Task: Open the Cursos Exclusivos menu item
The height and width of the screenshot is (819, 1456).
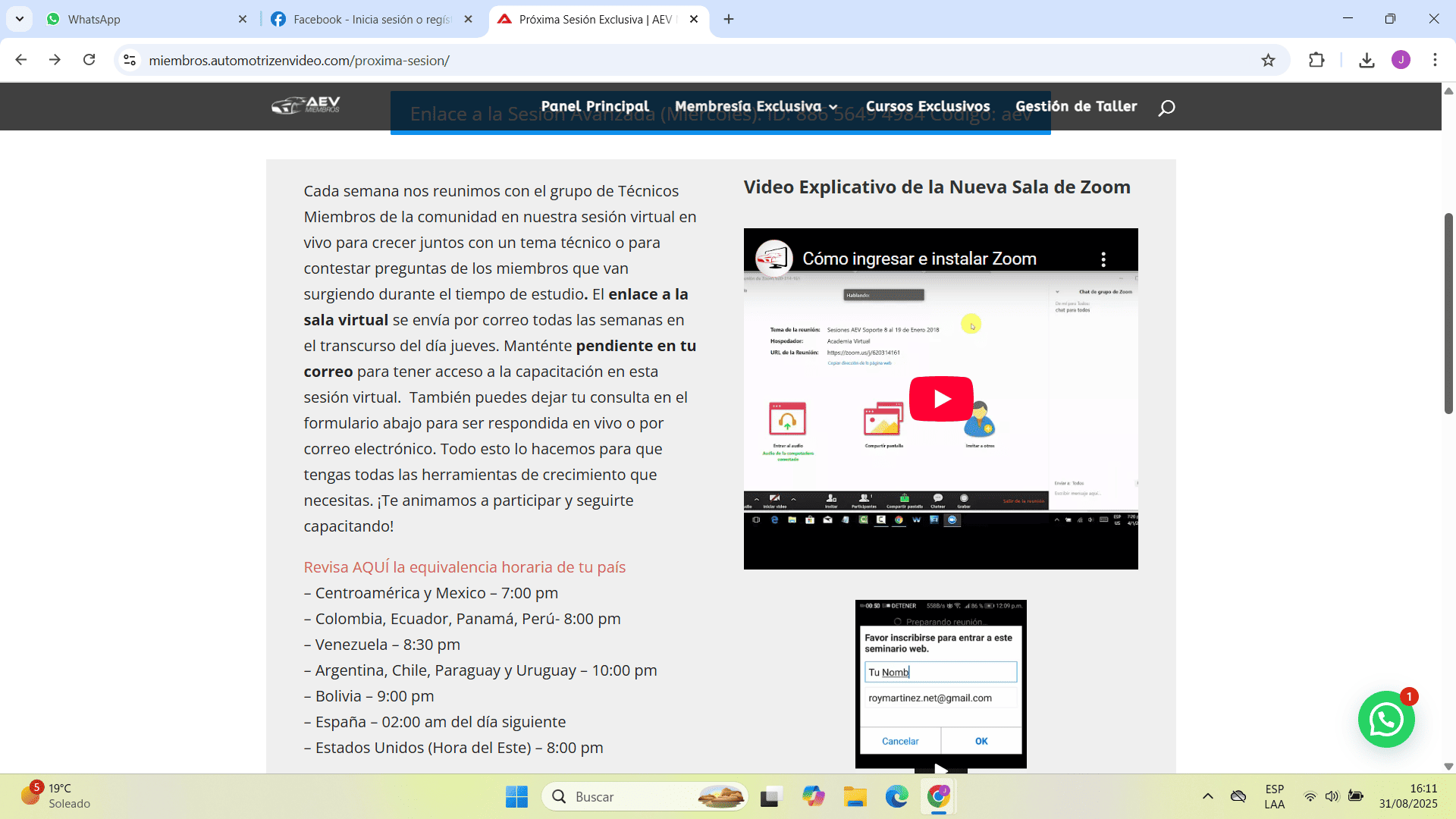Action: pos(927,107)
